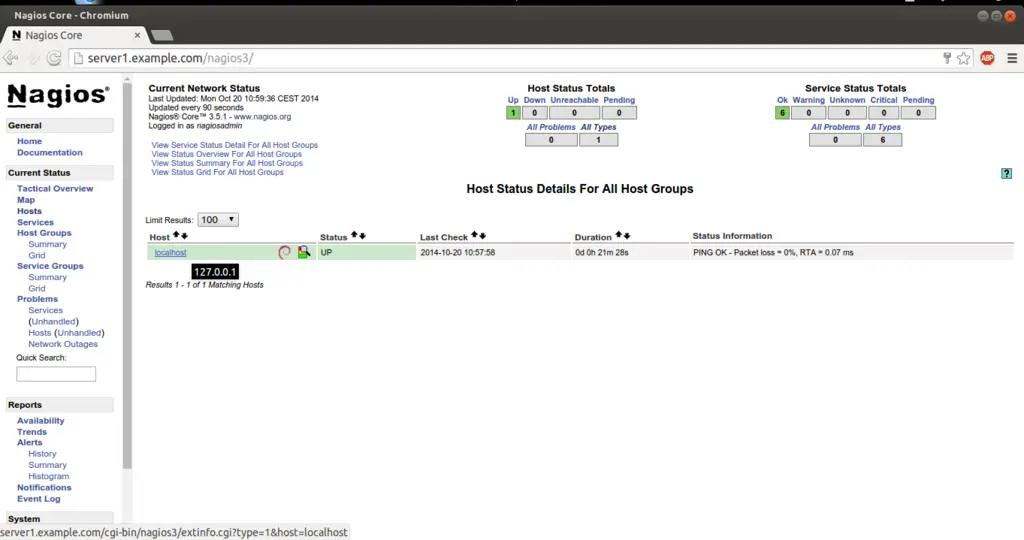
Task: Click service status Critical link
Action: coord(884,100)
